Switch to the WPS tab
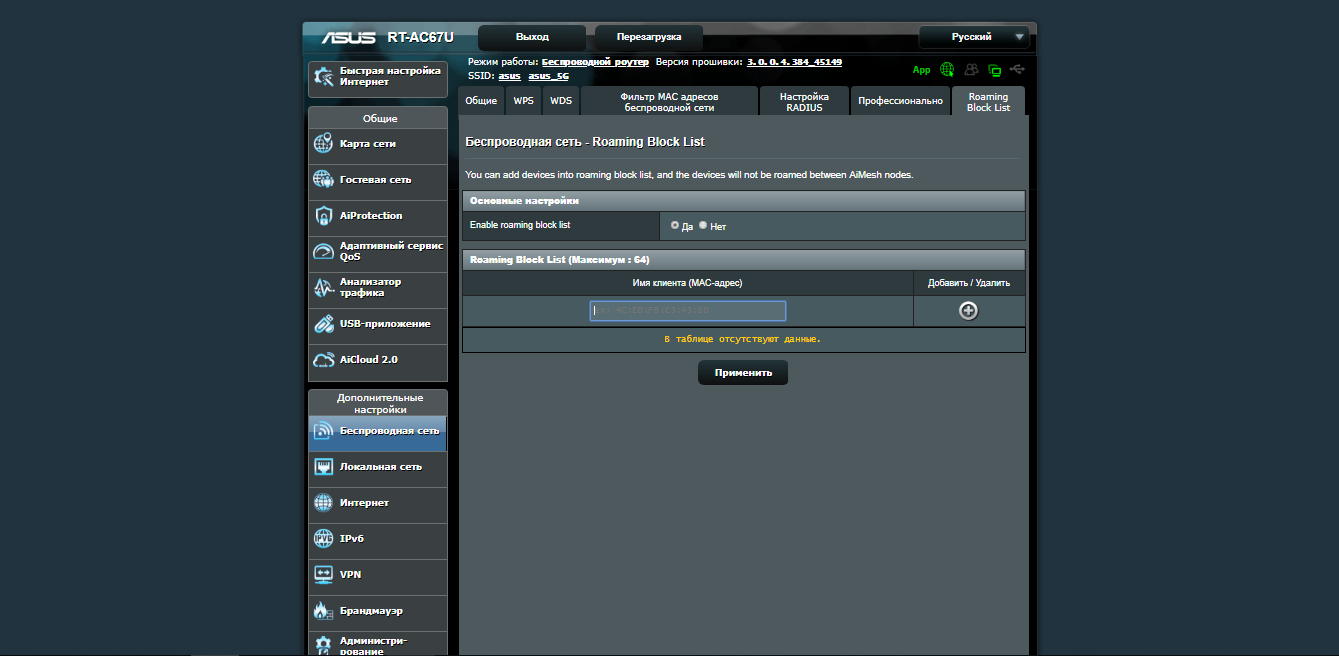 (523, 101)
